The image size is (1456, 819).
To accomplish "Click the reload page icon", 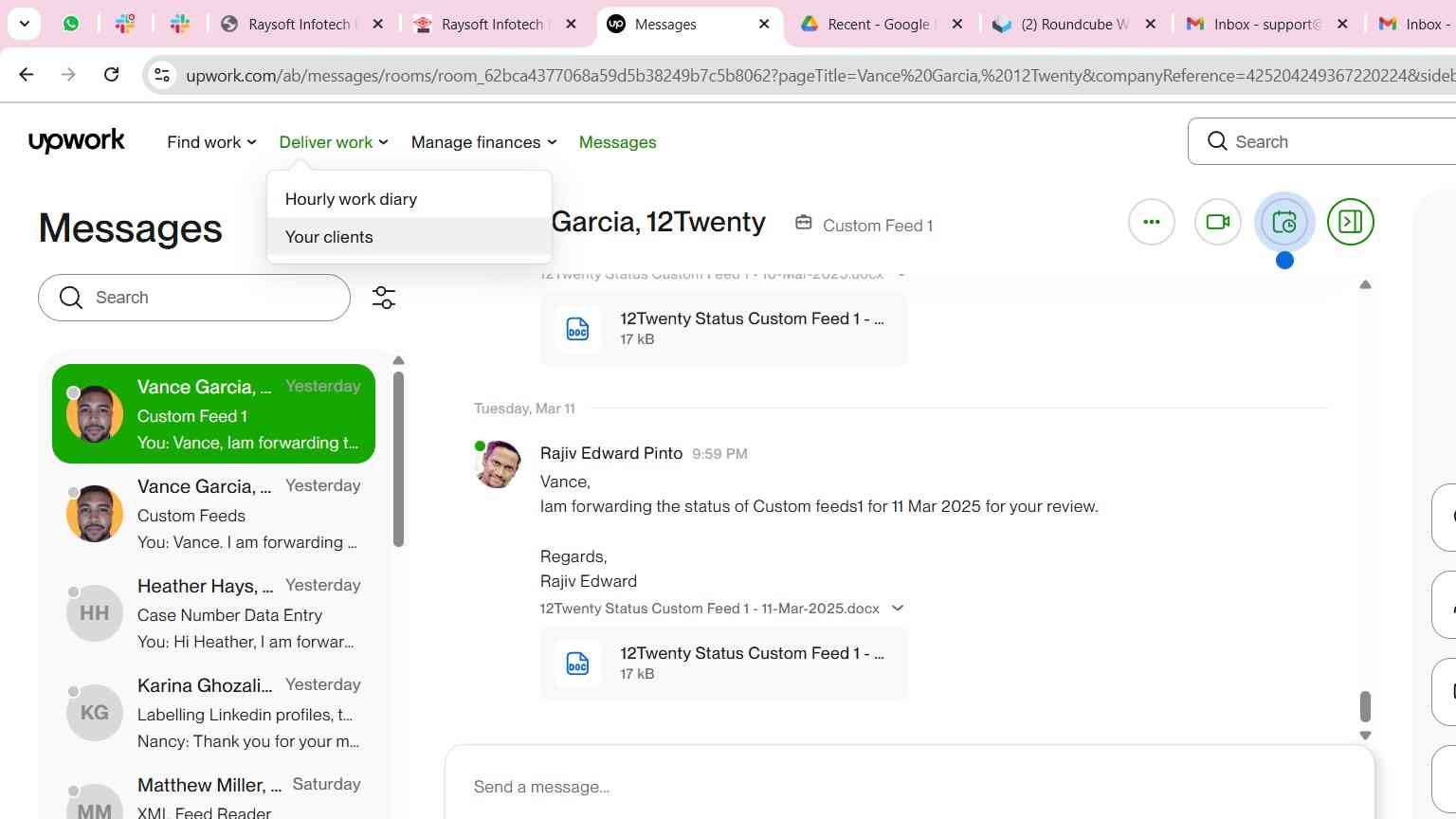I will [112, 74].
